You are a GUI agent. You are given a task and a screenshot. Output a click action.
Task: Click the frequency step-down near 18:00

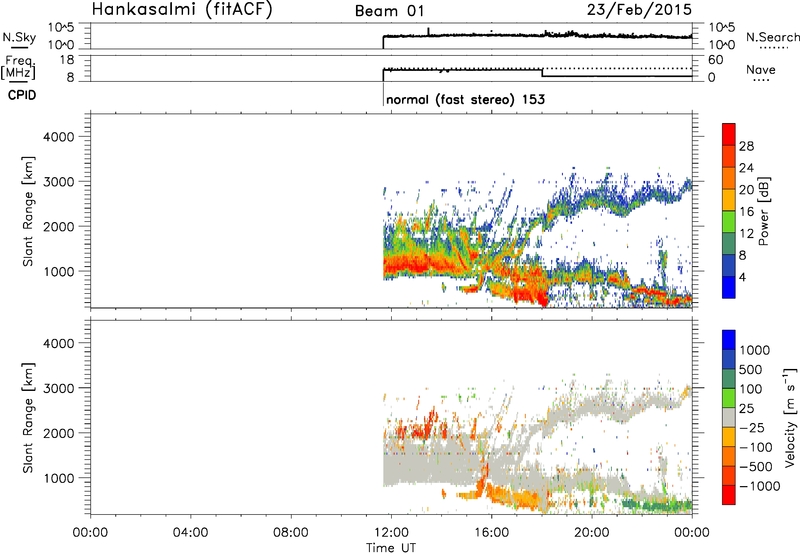(x=542, y=72)
